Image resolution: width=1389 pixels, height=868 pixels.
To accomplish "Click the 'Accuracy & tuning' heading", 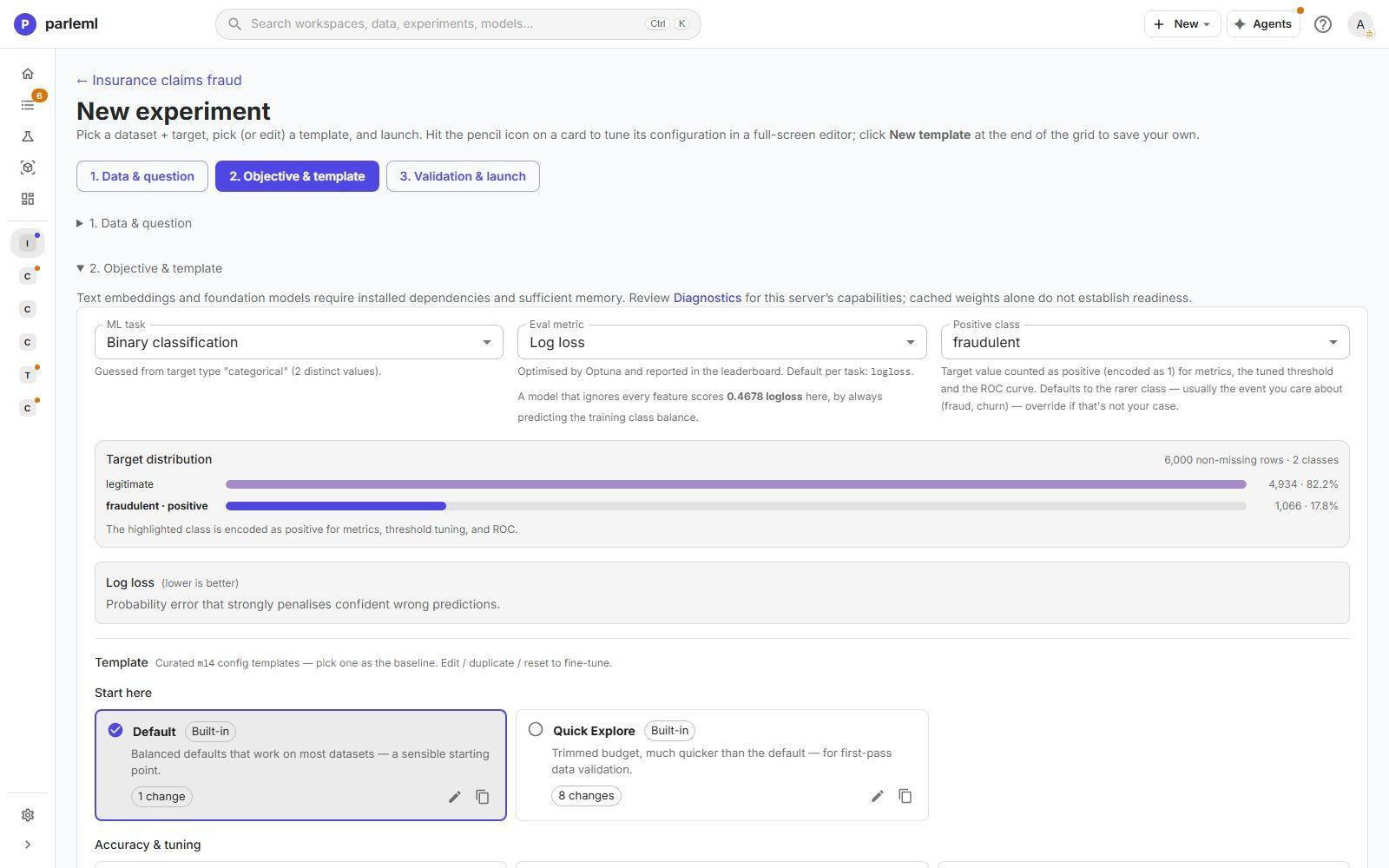I will coord(148,845).
